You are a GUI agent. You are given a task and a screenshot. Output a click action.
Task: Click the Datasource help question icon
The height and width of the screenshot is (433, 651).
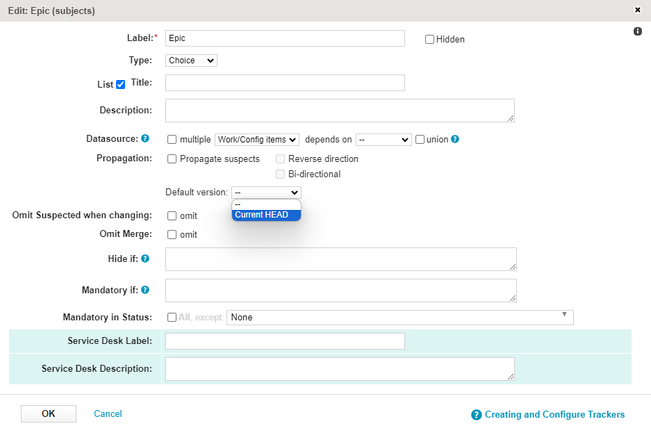click(x=145, y=138)
